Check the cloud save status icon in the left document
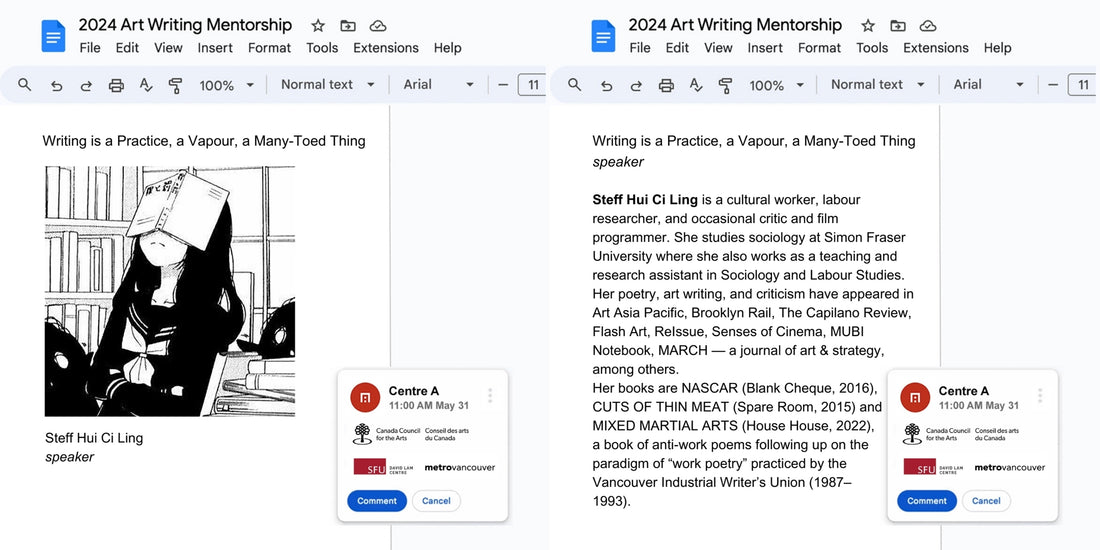The image size is (1100, 550). 378,26
